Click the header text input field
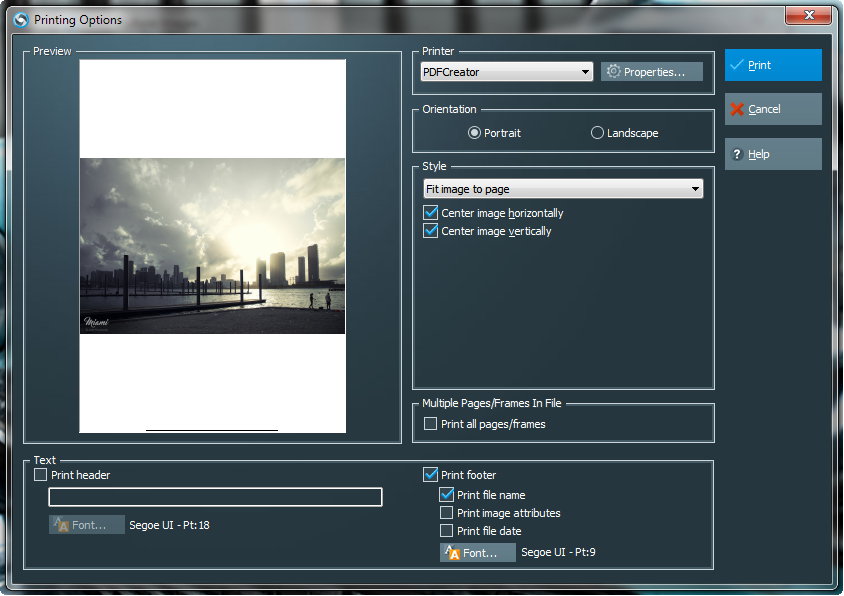 pos(215,497)
